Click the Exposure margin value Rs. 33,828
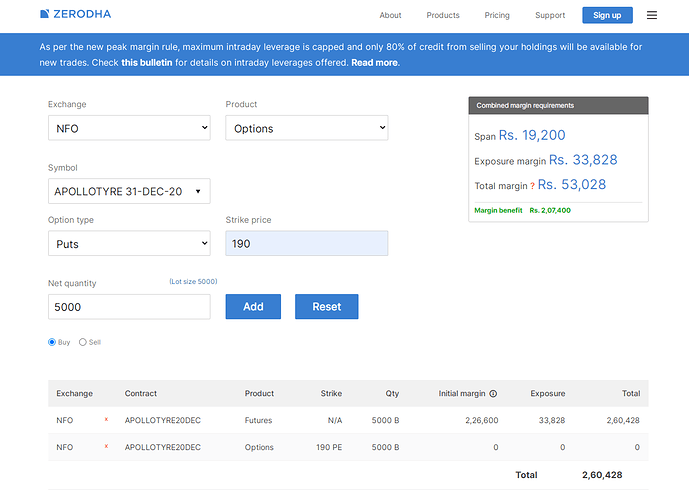Screen dimensions: 689x500 pyautogui.click(x=583, y=160)
